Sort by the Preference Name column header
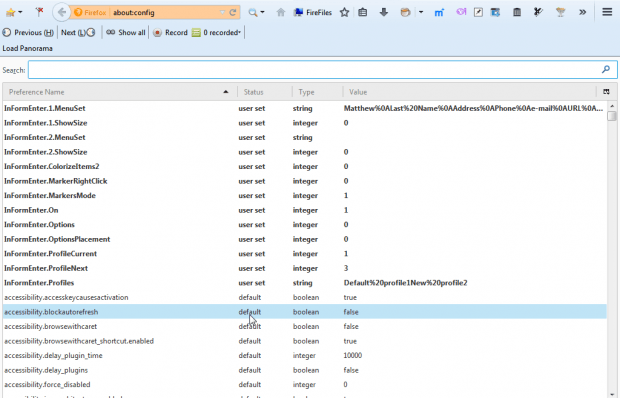 click(x=119, y=92)
